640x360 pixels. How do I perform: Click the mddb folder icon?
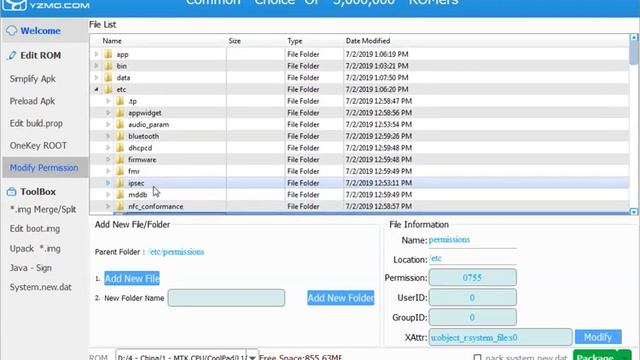pos(120,195)
